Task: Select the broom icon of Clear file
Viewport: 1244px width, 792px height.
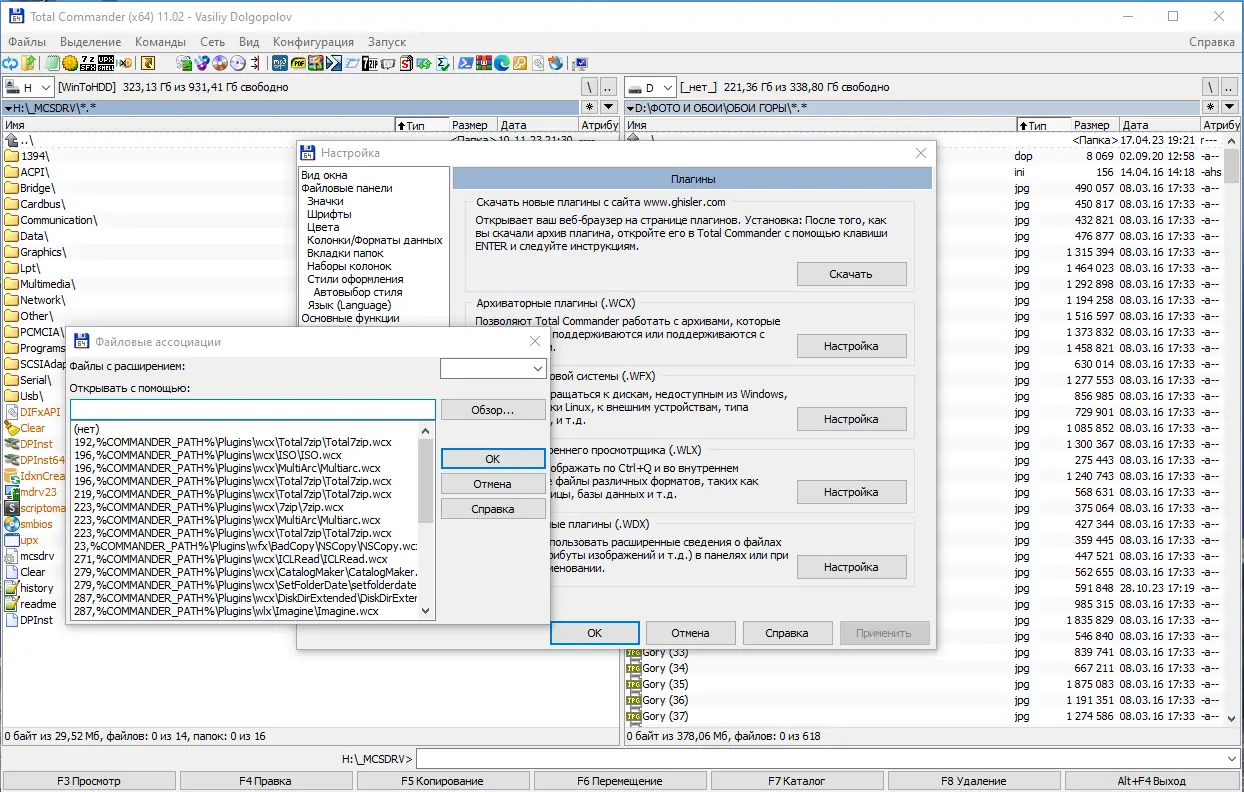Action: tap(11, 428)
